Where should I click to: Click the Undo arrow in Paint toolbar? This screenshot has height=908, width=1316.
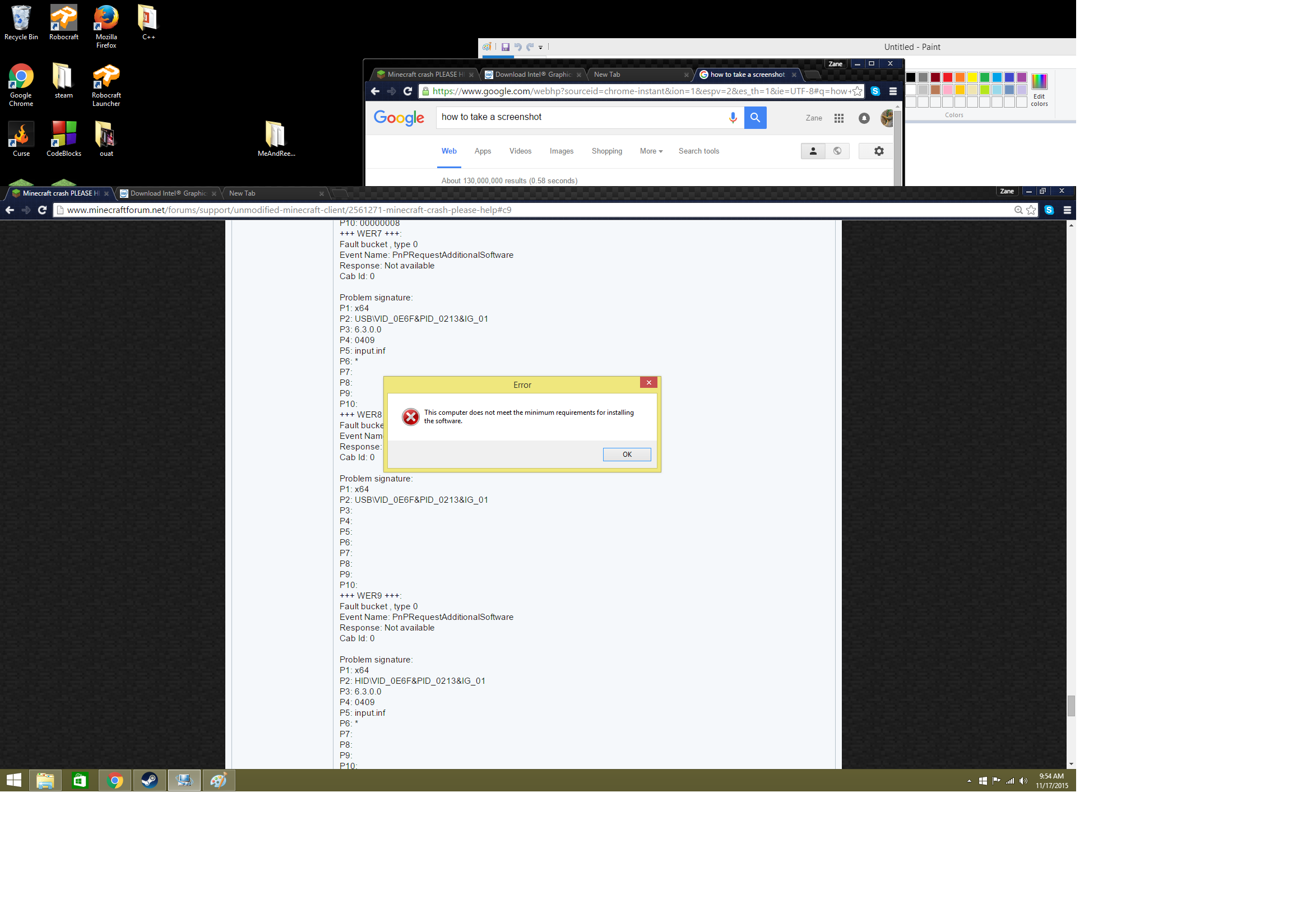[x=517, y=47]
